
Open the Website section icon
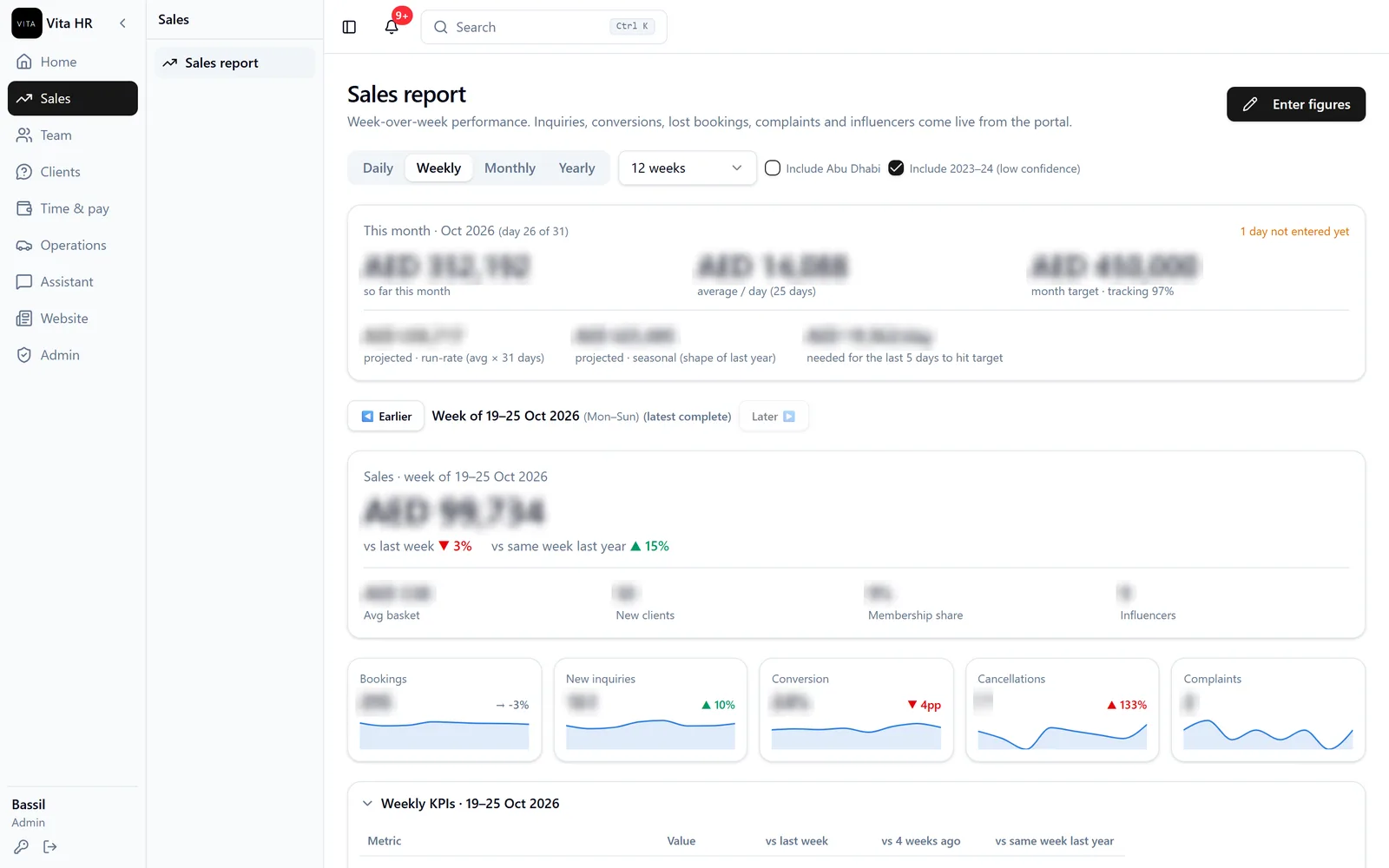coord(24,319)
